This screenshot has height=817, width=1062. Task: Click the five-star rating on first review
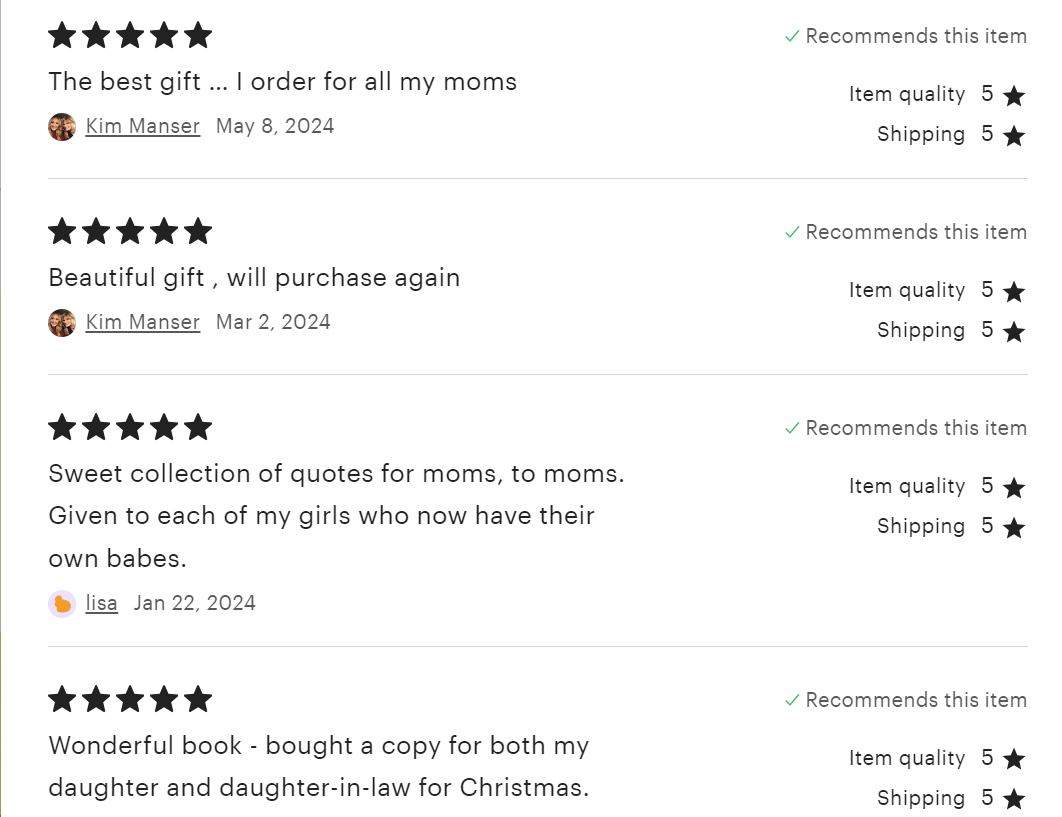click(x=130, y=36)
